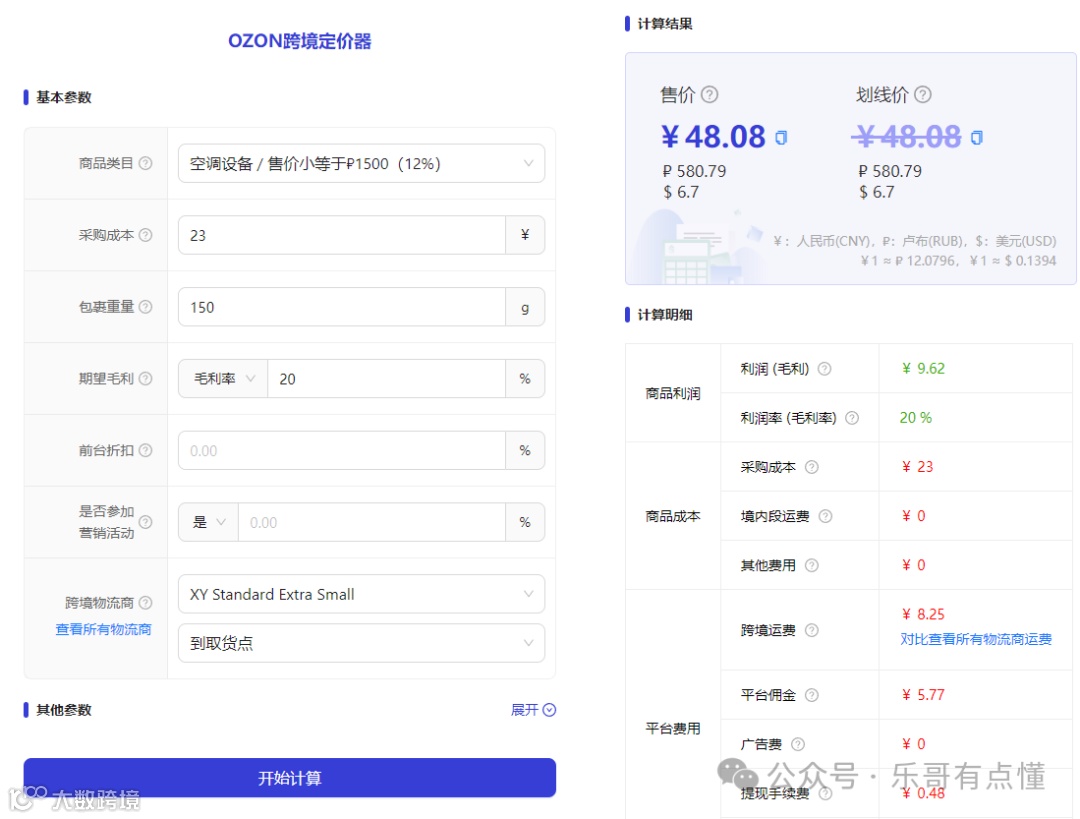
Task: Open 查看所有物流商 link
Action: tap(103, 629)
